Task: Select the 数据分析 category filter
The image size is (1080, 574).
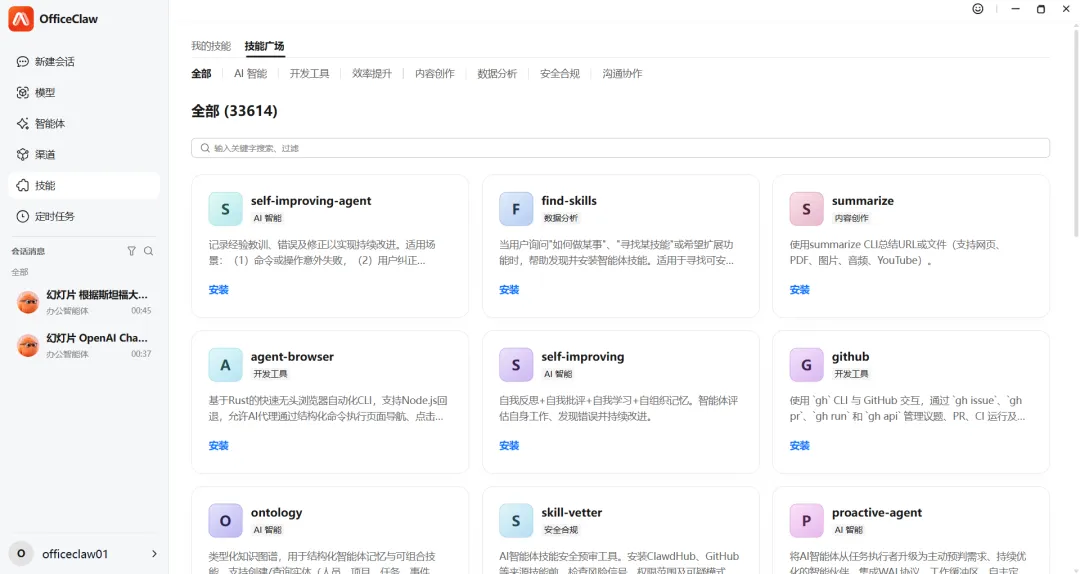Action: tap(497, 74)
